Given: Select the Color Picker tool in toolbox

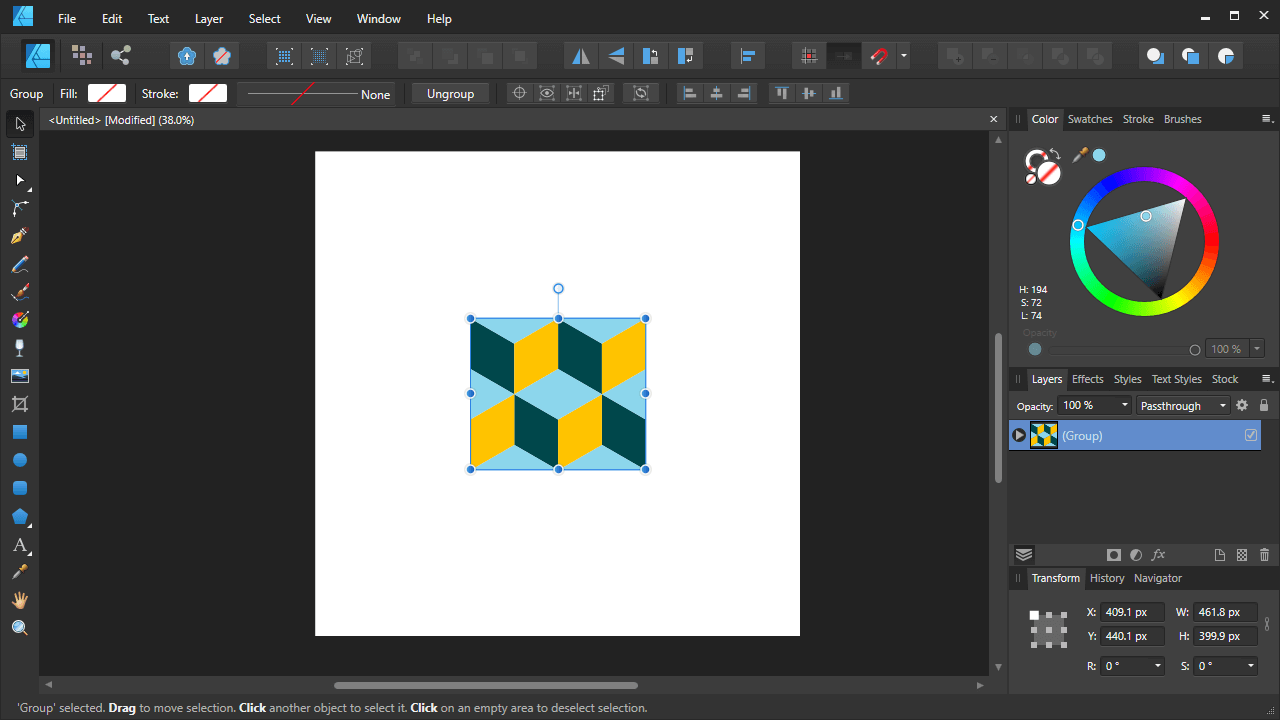Looking at the screenshot, I should (20, 572).
